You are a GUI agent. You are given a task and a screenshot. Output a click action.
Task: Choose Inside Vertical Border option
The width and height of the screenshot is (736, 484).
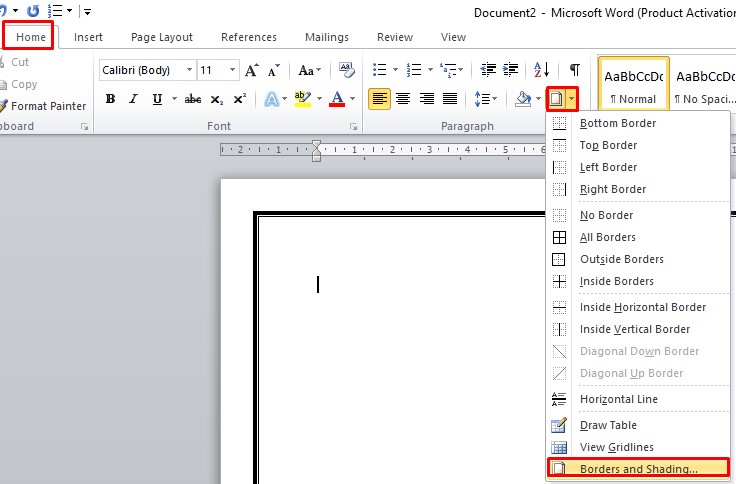[637, 330]
